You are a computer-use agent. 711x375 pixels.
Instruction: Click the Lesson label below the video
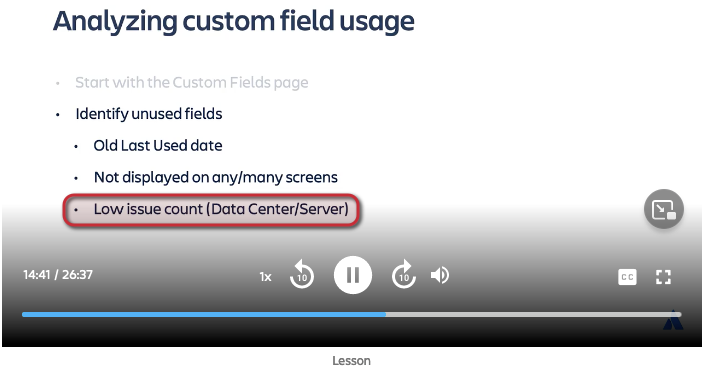point(351,361)
